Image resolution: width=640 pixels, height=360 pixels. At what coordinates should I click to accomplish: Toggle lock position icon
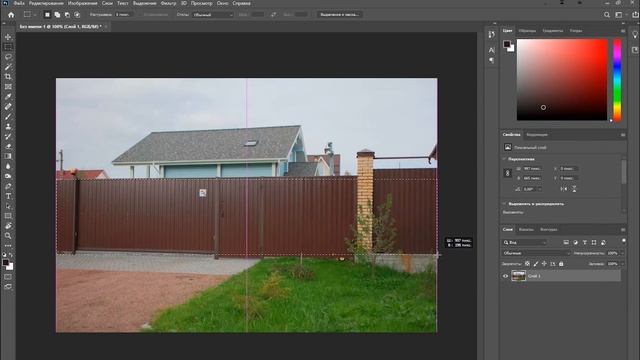pos(544,264)
